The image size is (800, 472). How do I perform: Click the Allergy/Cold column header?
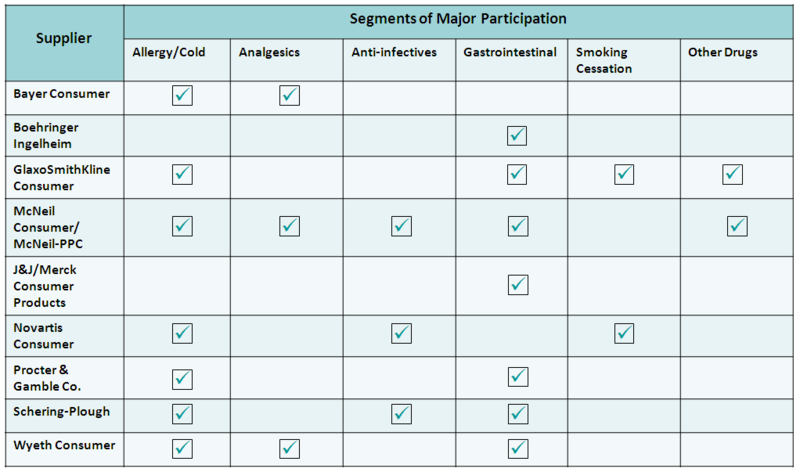click(169, 53)
